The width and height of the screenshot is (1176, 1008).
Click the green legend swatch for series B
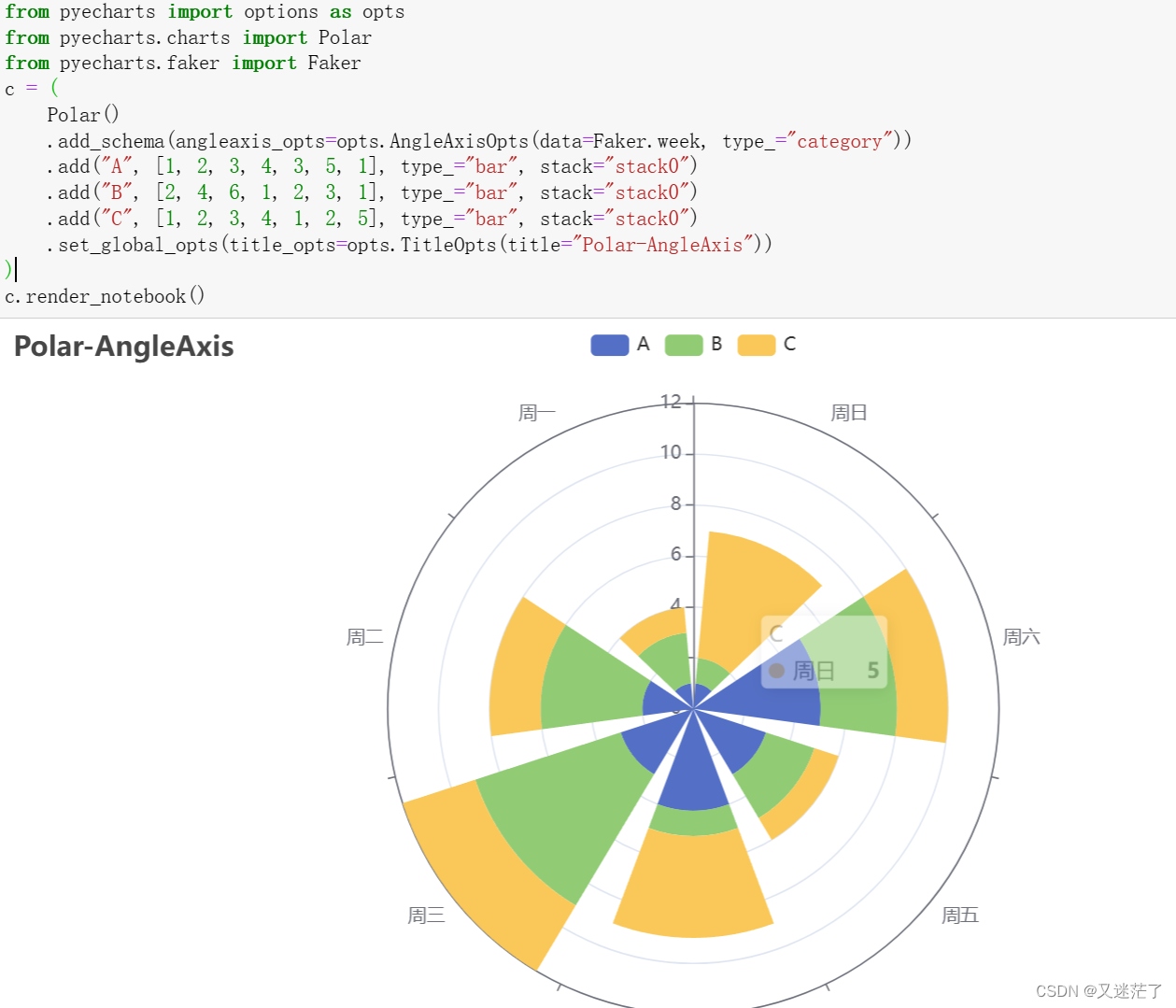coord(683,345)
